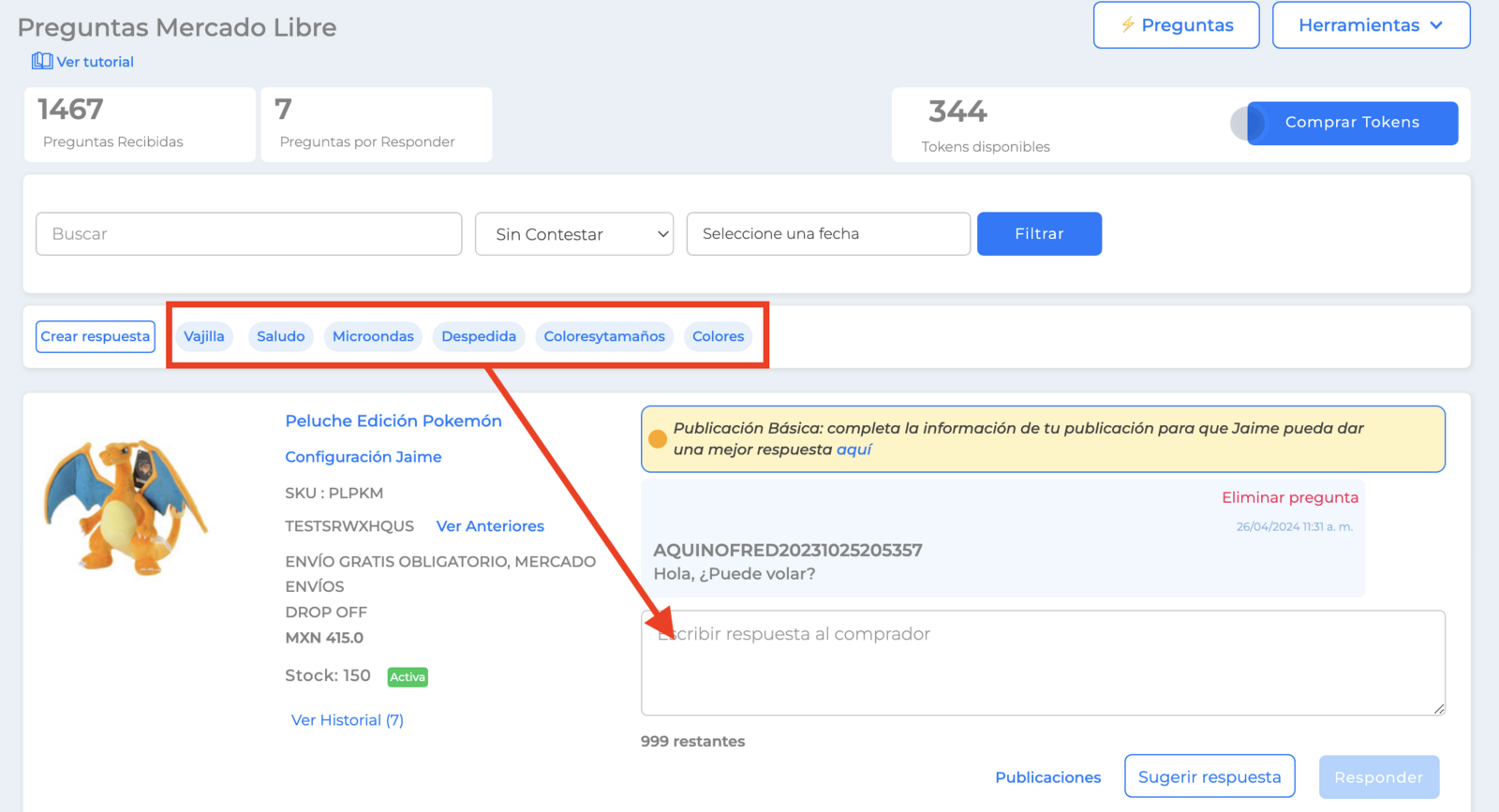This screenshot has height=812, width=1499.
Task: Click the Crear respuesta button
Action: (x=96, y=336)
